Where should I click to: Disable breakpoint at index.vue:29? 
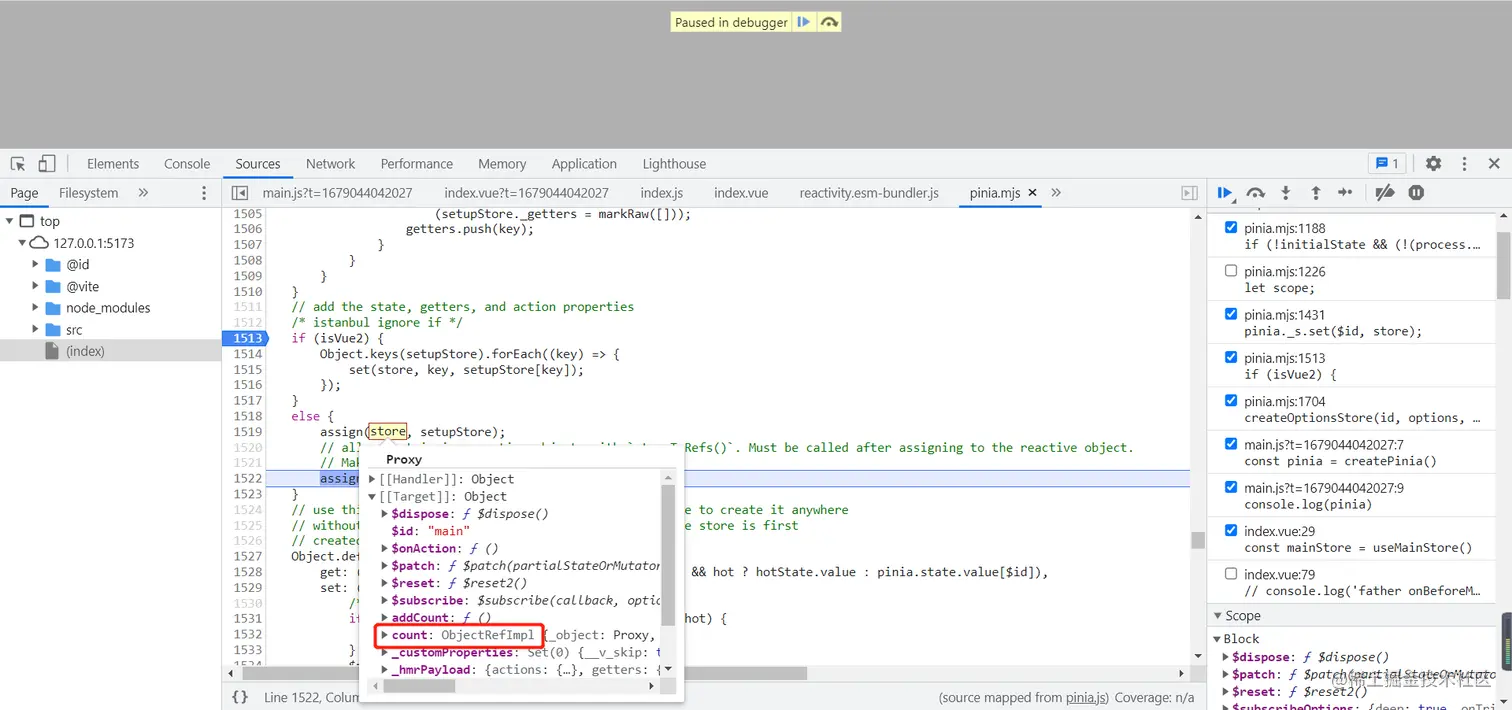1231,531
